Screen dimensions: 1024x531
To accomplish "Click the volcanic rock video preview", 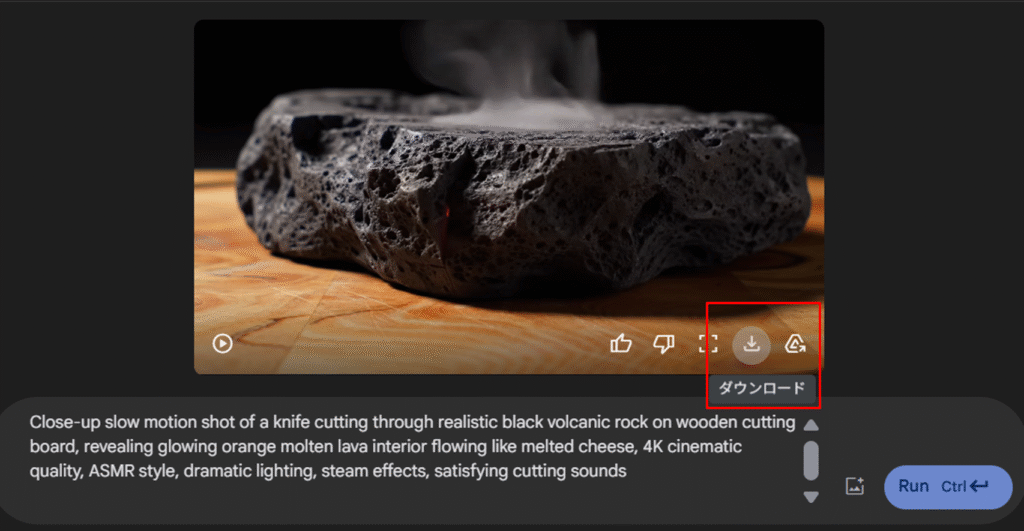I will (x=509, y=197).
